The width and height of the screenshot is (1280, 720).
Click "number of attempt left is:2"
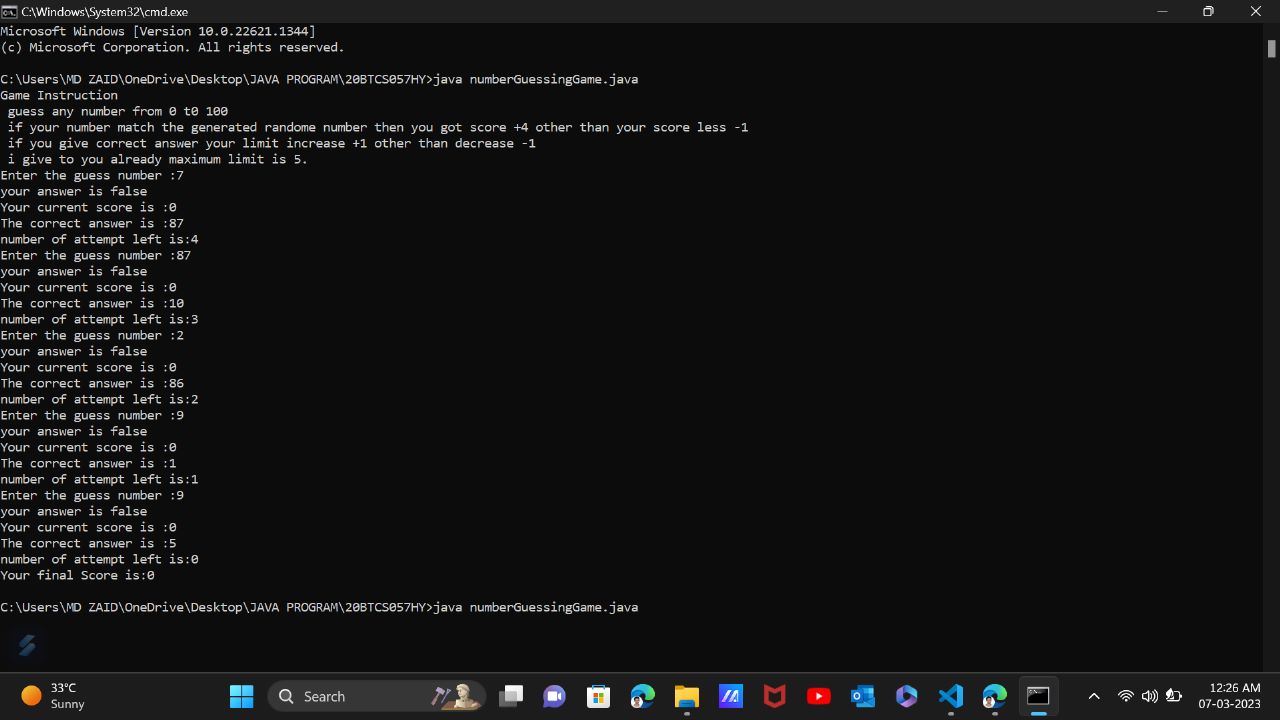tap(99, 399)
